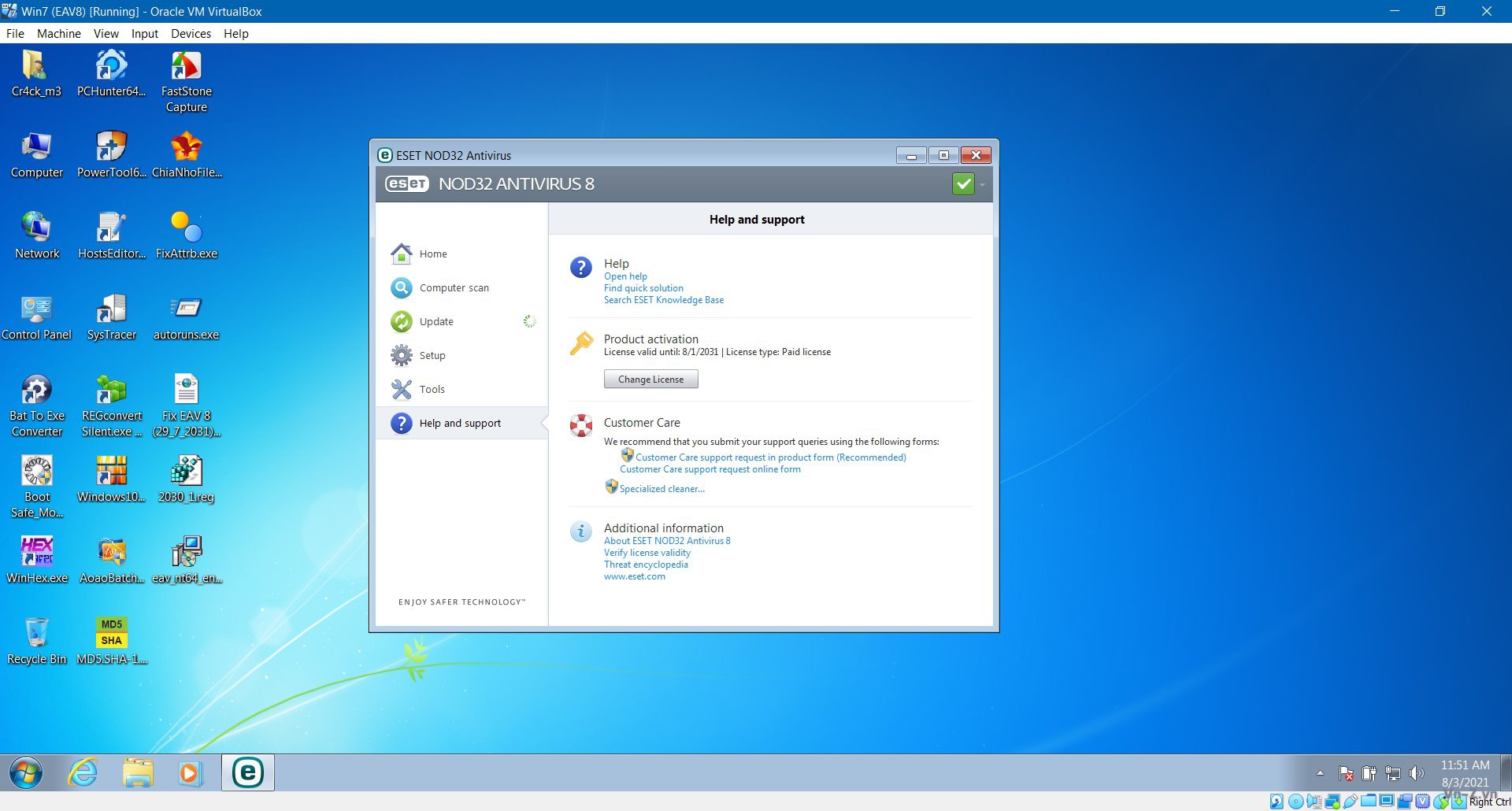Open Setup gear in ESET sidebar
The width and height of the screenshot is (1512, 811).
coord(402,355)
